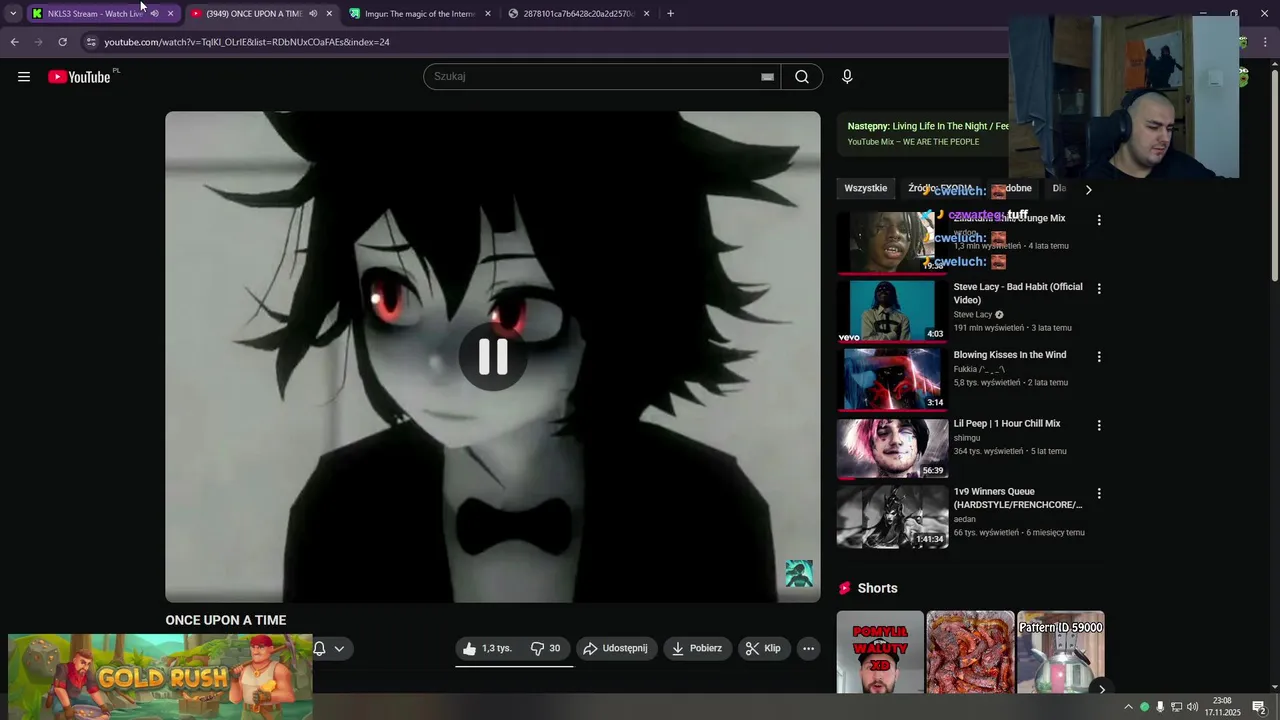Show hidden system tray icons chevron
This screenshot has height=720, width=1280.
pos(1129,707)
